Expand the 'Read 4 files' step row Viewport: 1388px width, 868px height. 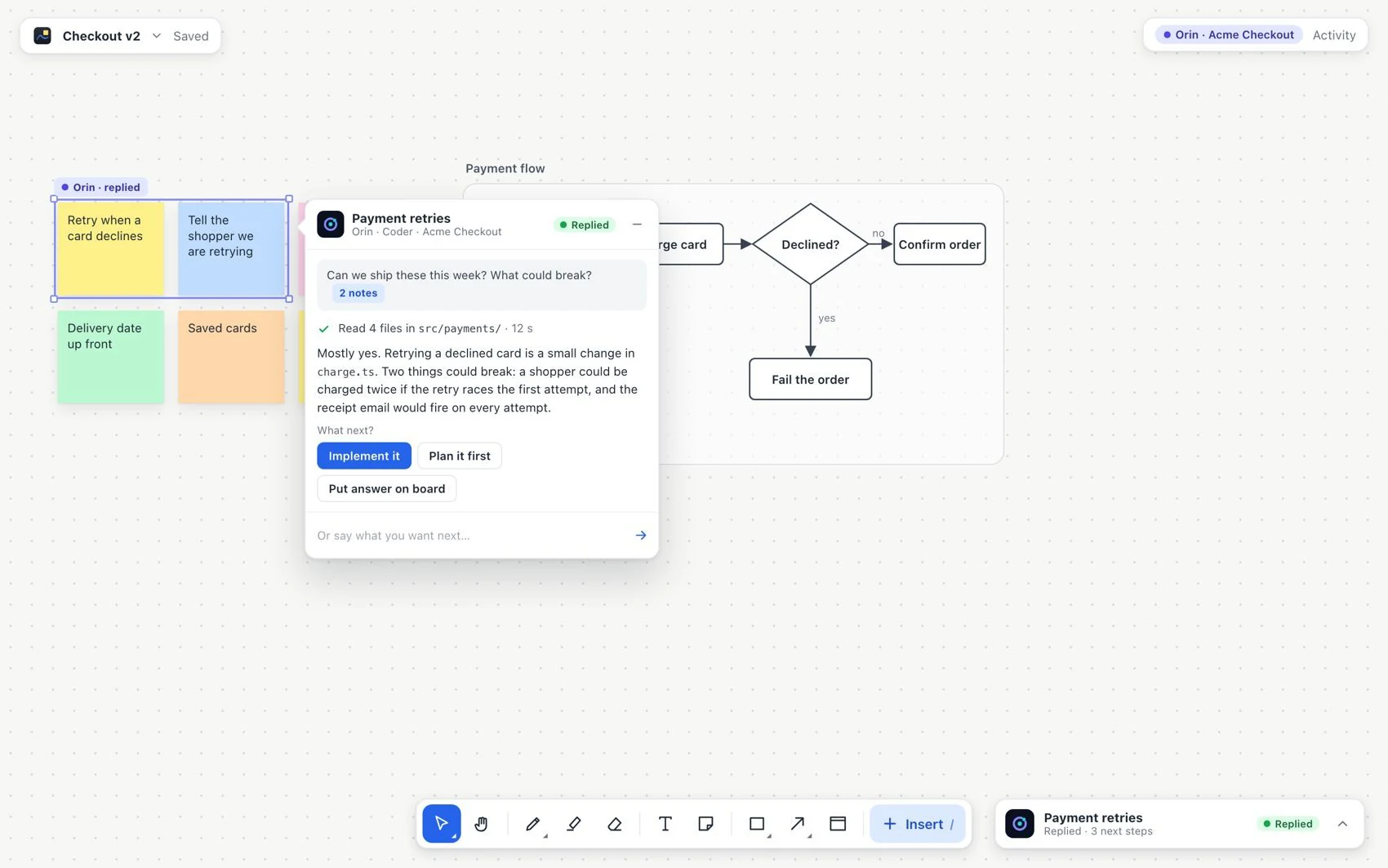pyautogui.click(x=425, y=328)
